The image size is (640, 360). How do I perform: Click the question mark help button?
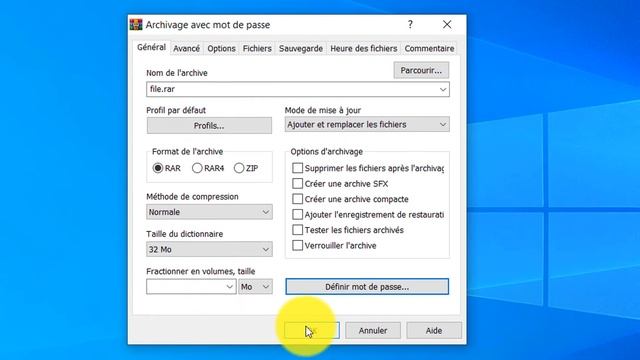[410, 24]
